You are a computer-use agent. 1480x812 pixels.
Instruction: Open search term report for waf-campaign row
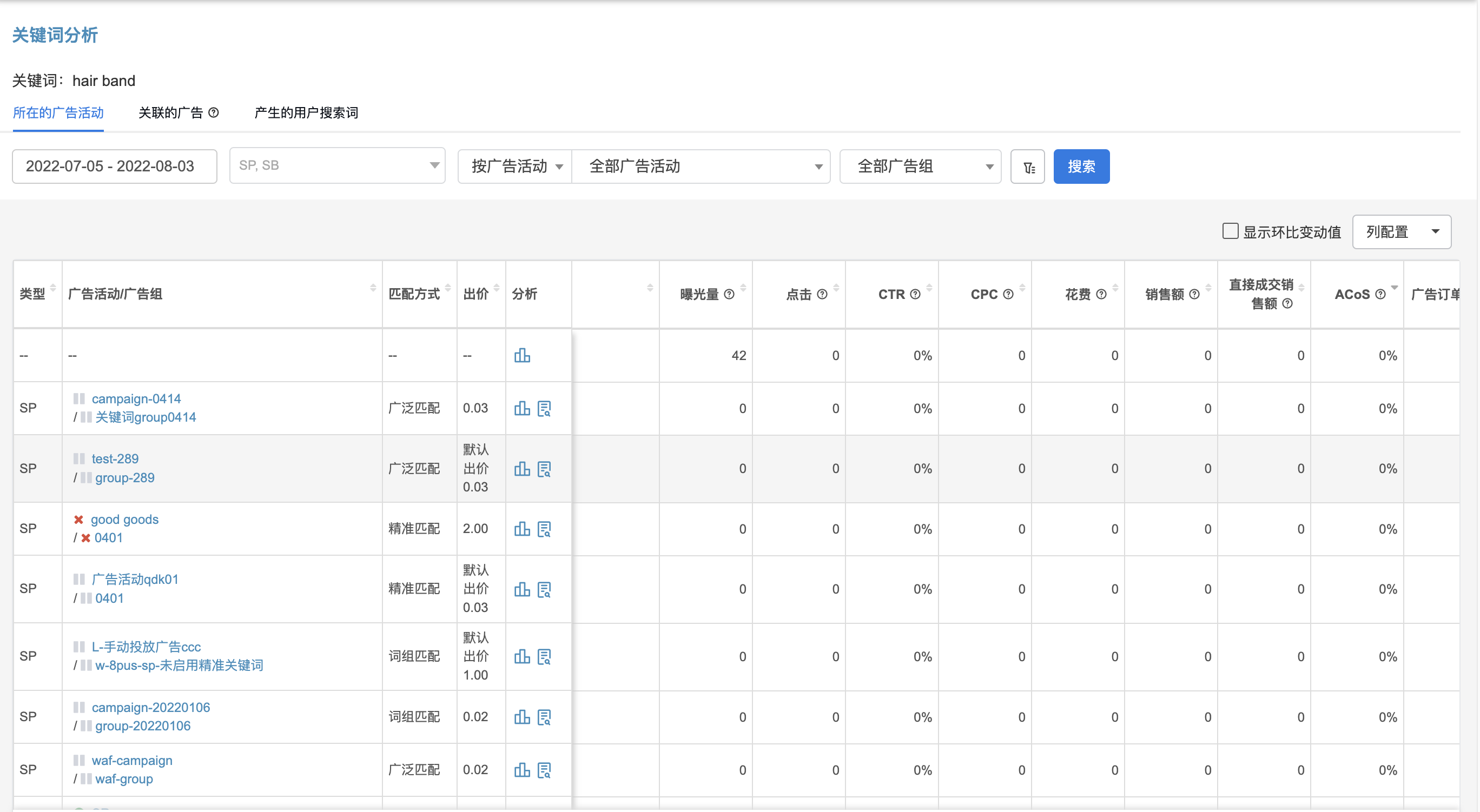544,769
